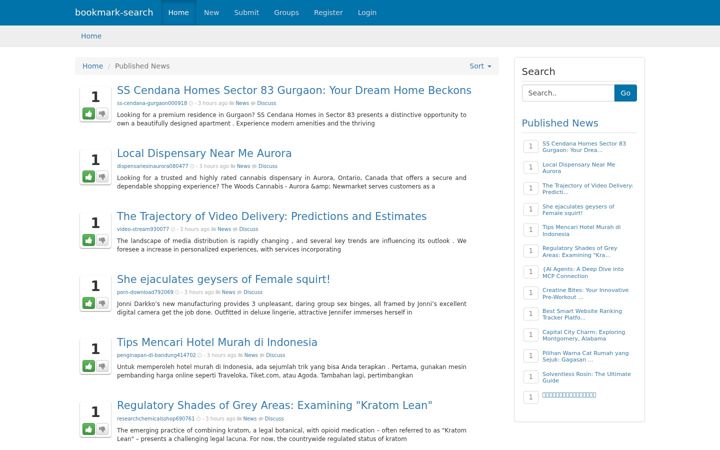Go to the Home tab in navbar

pyautogui.click(x=178, y=12)
